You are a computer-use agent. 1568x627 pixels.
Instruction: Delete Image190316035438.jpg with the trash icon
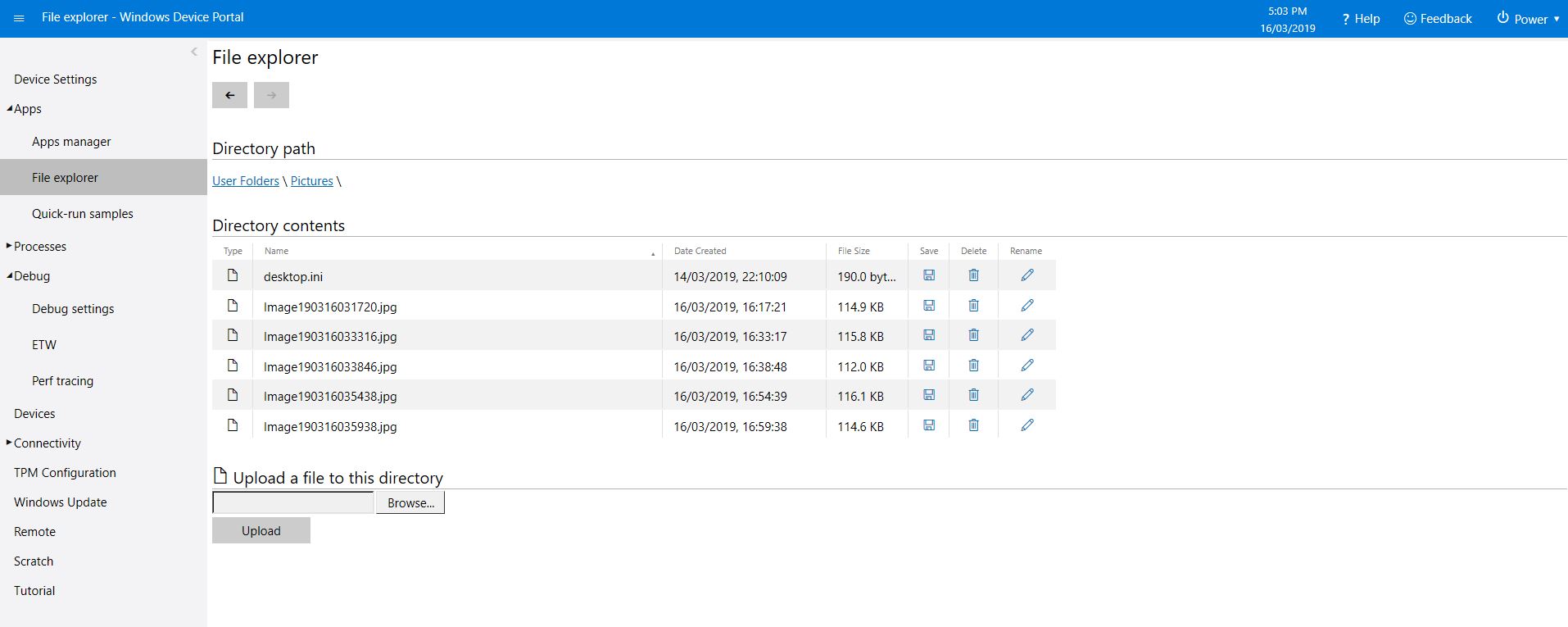973,395
